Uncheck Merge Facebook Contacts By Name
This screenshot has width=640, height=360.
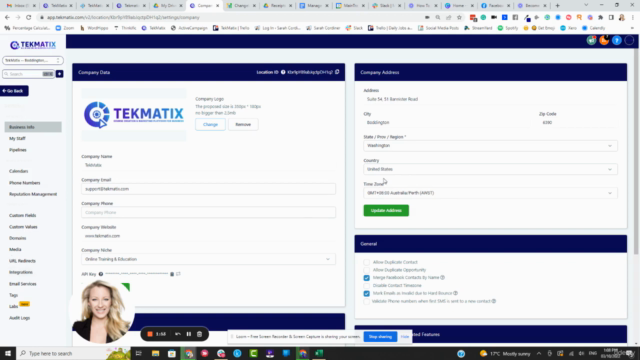pos(367,278)
